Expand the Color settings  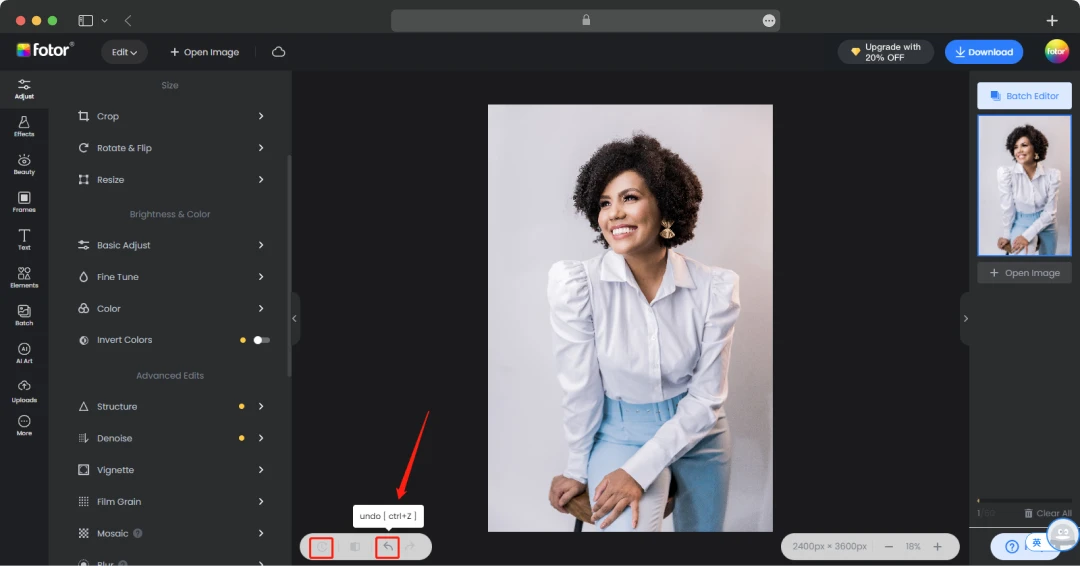click(x=261, y=308)
